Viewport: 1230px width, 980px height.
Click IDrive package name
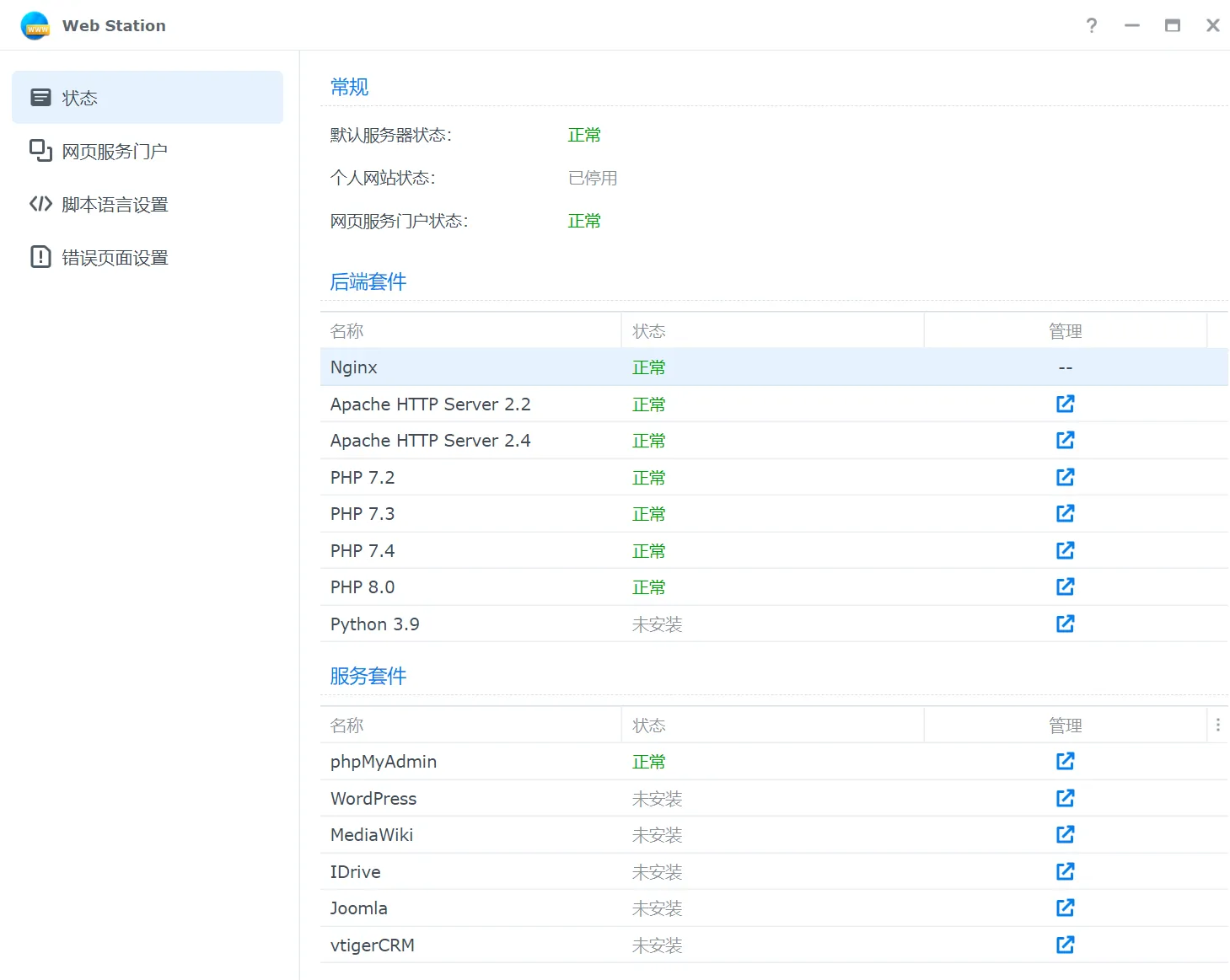(355, 871)
